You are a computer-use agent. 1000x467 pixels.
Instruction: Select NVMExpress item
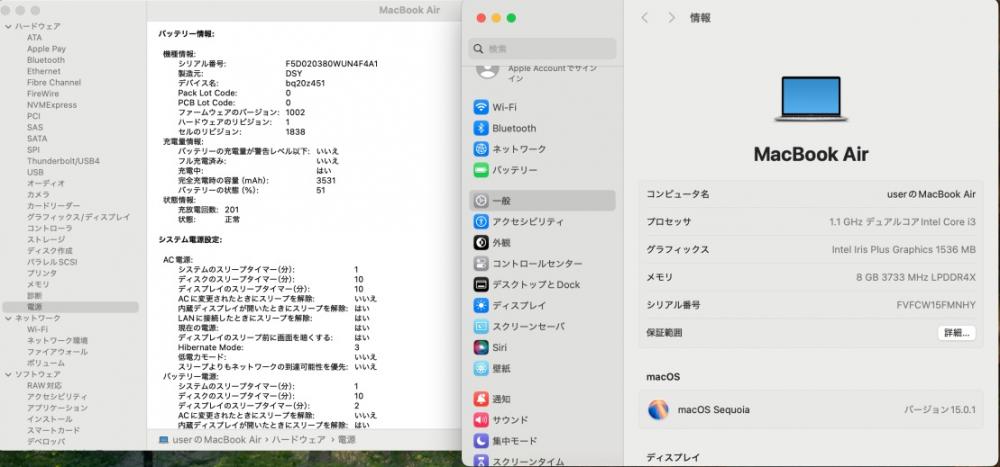click(x=52, y=105)
